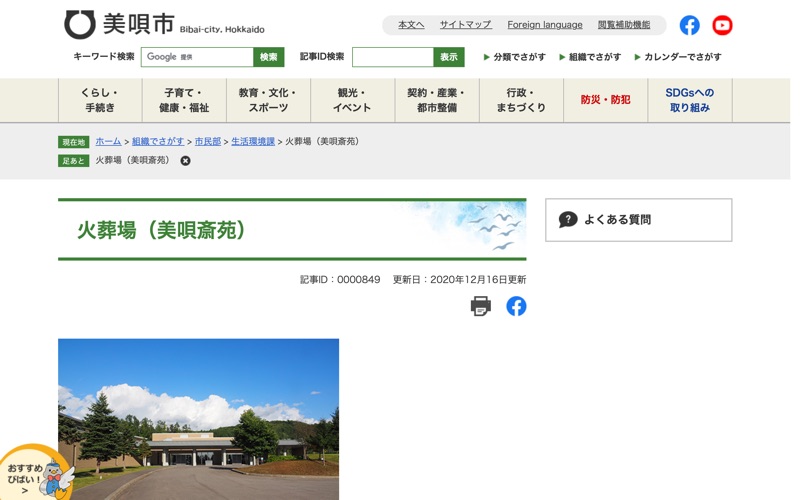800x500 pixels.
Task: Open Foreign language link
Action: [545, 24]
